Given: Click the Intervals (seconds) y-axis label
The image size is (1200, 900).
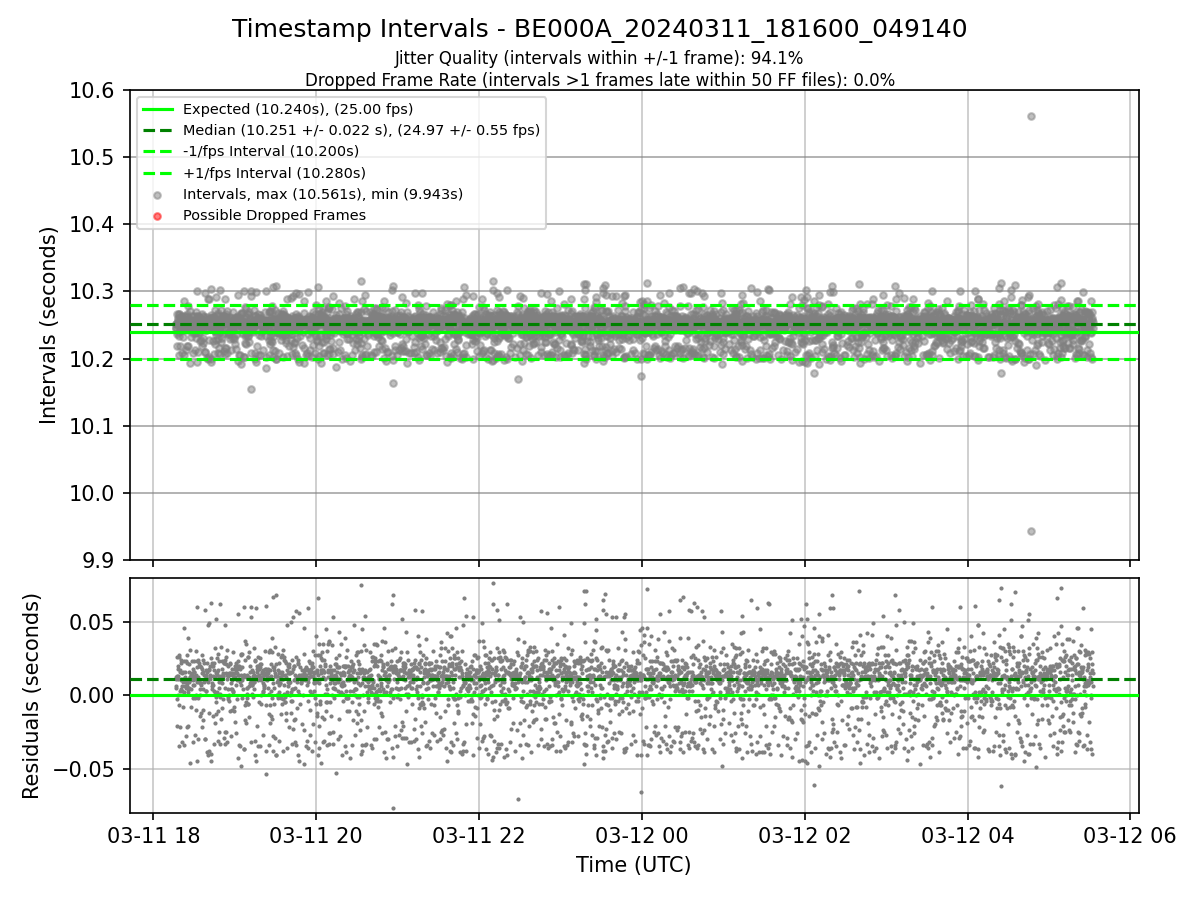Looking at the screenshot, I should click(49, 325).
